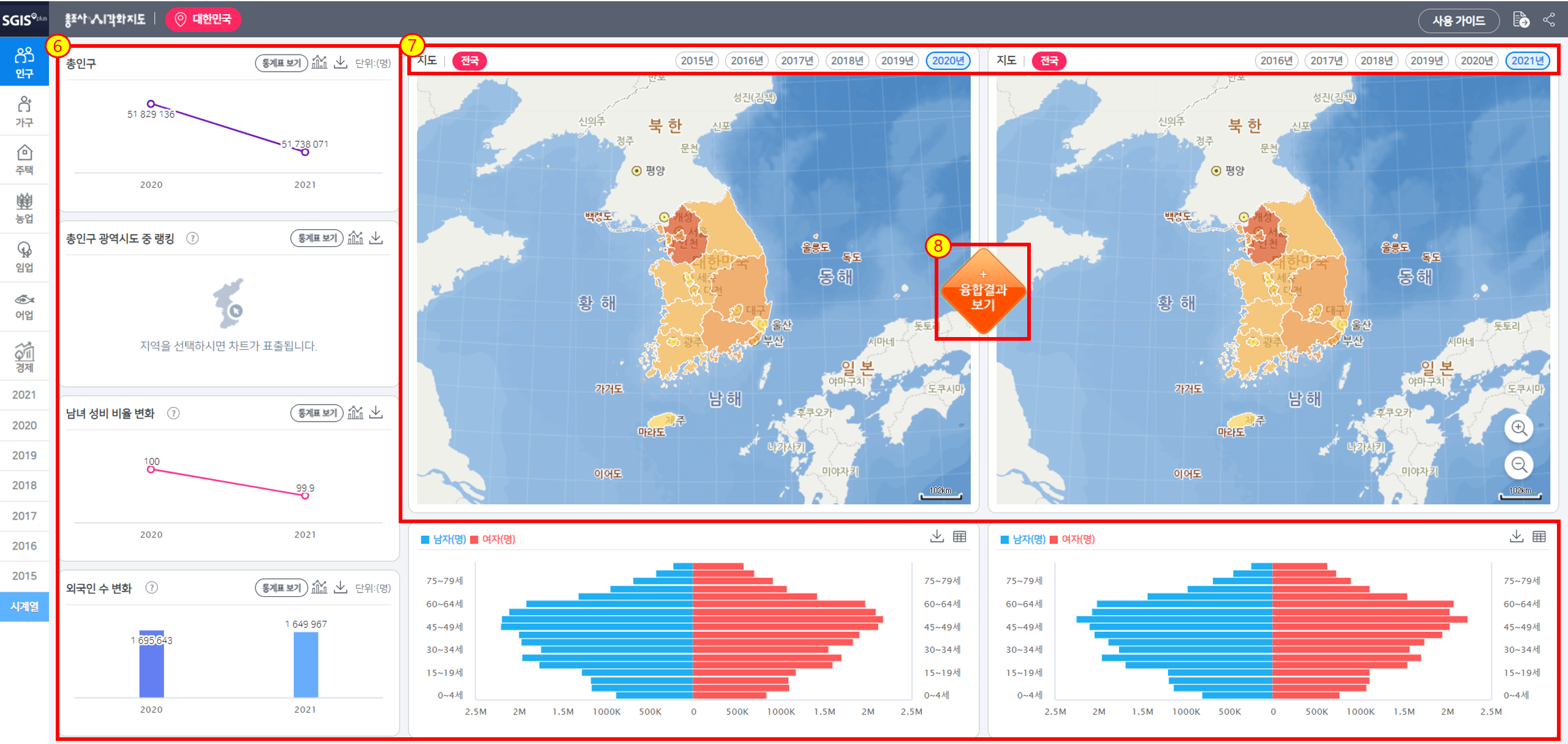1568x744 pixels.
Task: Download the 총인구 chart data
Action: pyautogui.click(x=341, y=63)
